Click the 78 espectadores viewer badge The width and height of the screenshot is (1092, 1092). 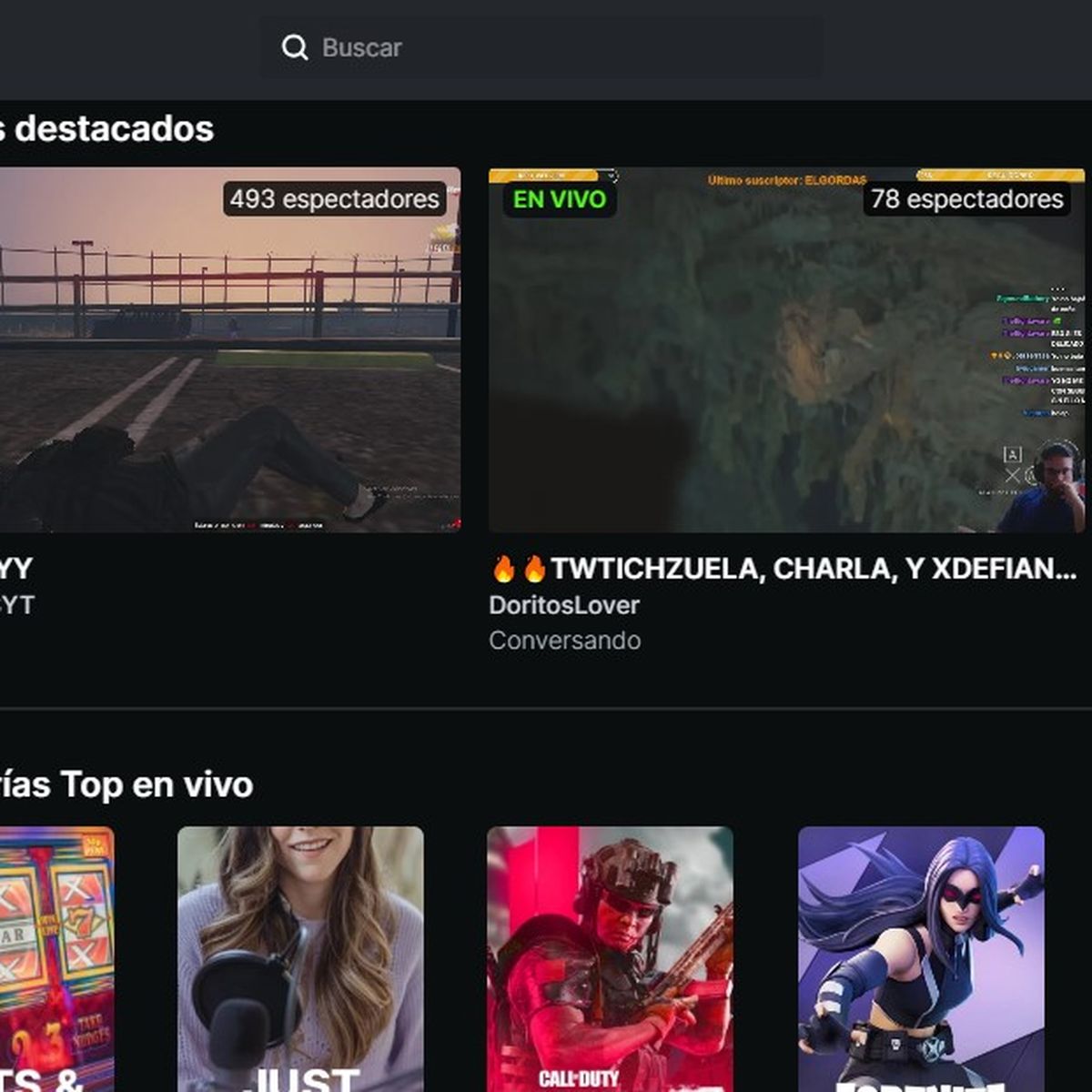(966, 200)
